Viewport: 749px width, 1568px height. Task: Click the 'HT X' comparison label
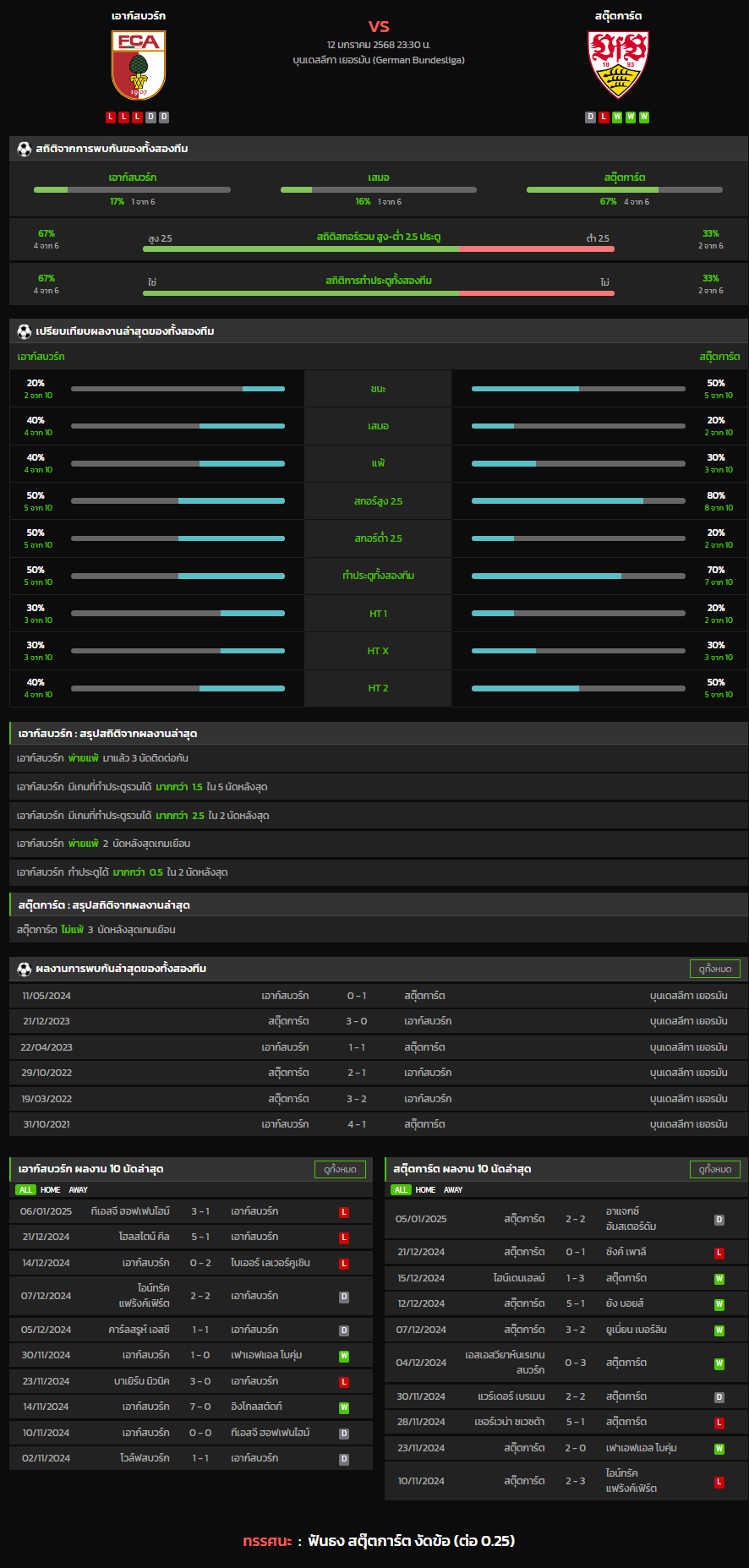coord(378,651)
